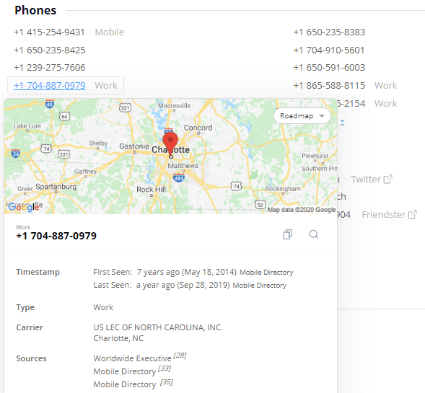This screenshot has height=393, width=425.
Task: Copy phone number +1 704-887-0979 icon
Action: click(287, 234)
